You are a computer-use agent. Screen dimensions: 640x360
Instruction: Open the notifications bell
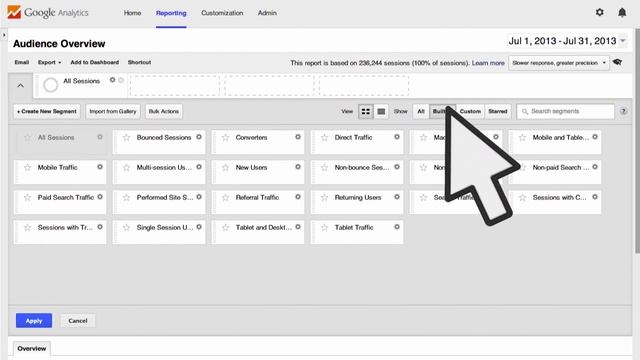(x=622, y=13)
